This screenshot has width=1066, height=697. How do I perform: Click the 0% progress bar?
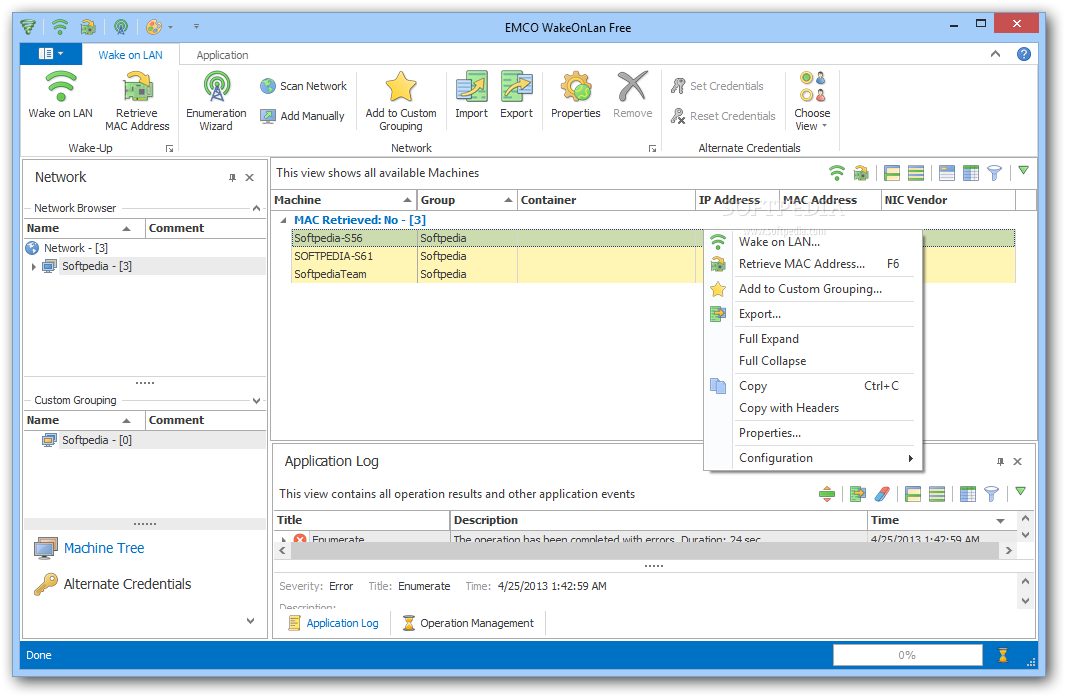tap(907, 655)
